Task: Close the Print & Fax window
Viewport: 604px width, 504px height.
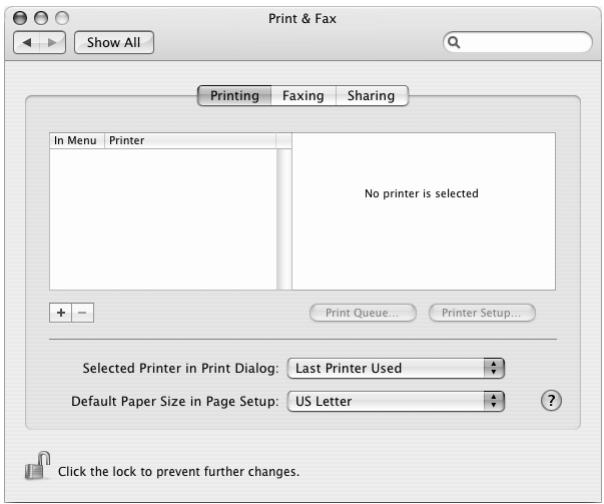Action: coord(20,18)
